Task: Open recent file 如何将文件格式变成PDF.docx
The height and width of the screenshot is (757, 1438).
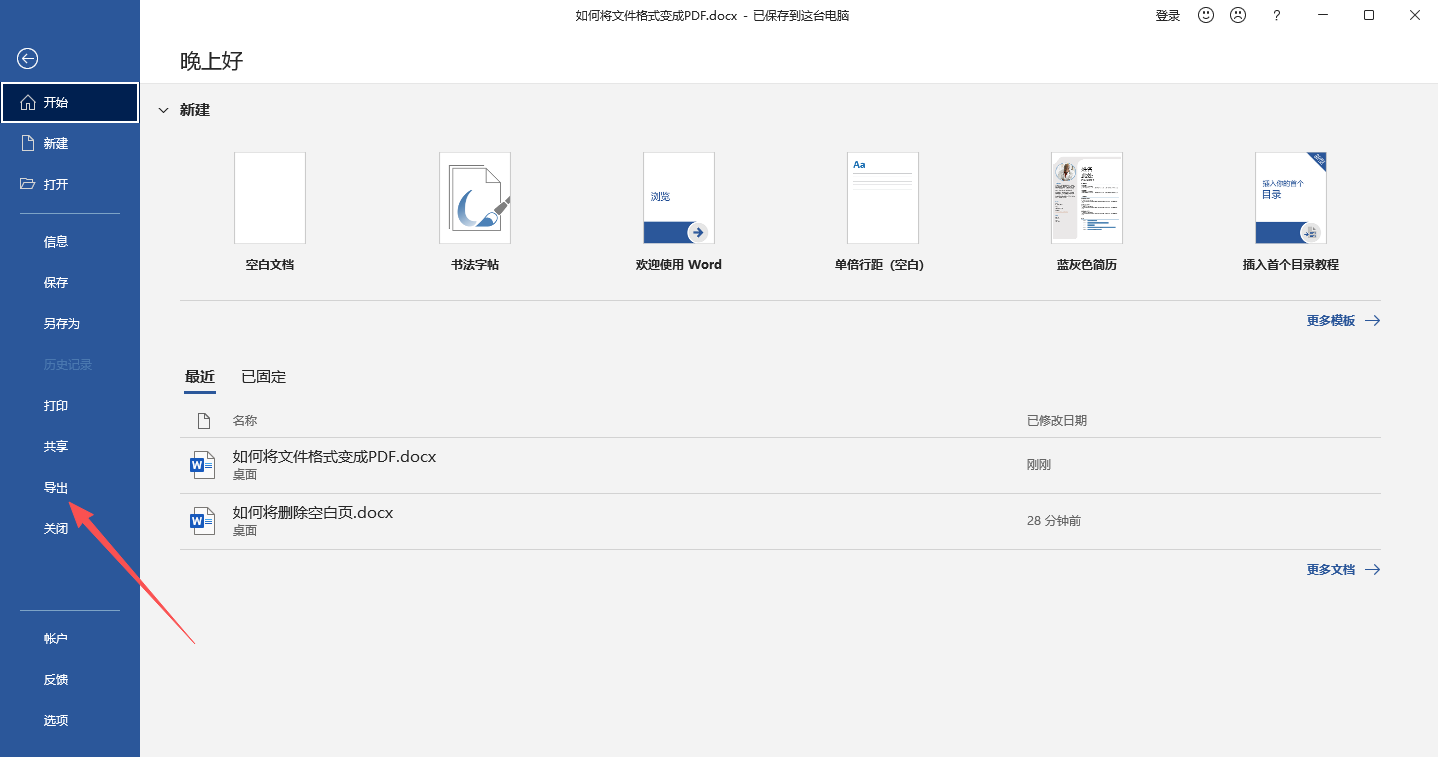Action: pos(780,465)
